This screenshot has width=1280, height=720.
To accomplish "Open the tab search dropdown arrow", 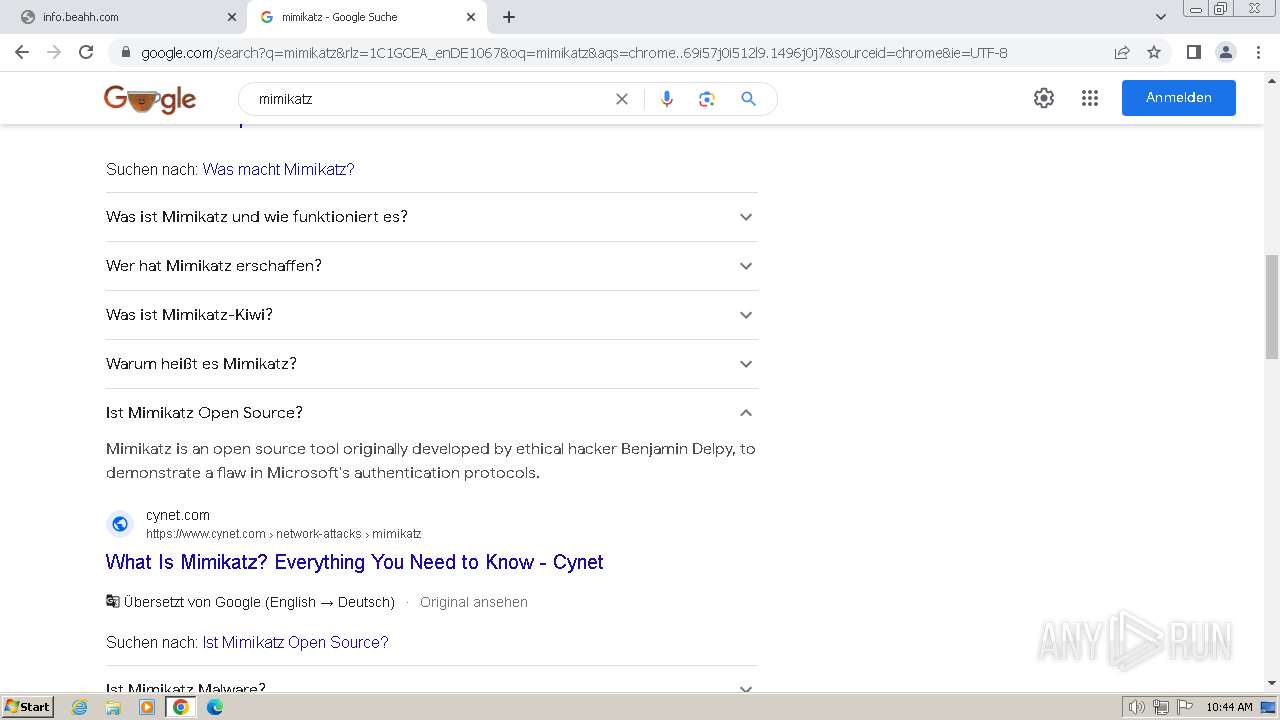I will coord(1160,17).
